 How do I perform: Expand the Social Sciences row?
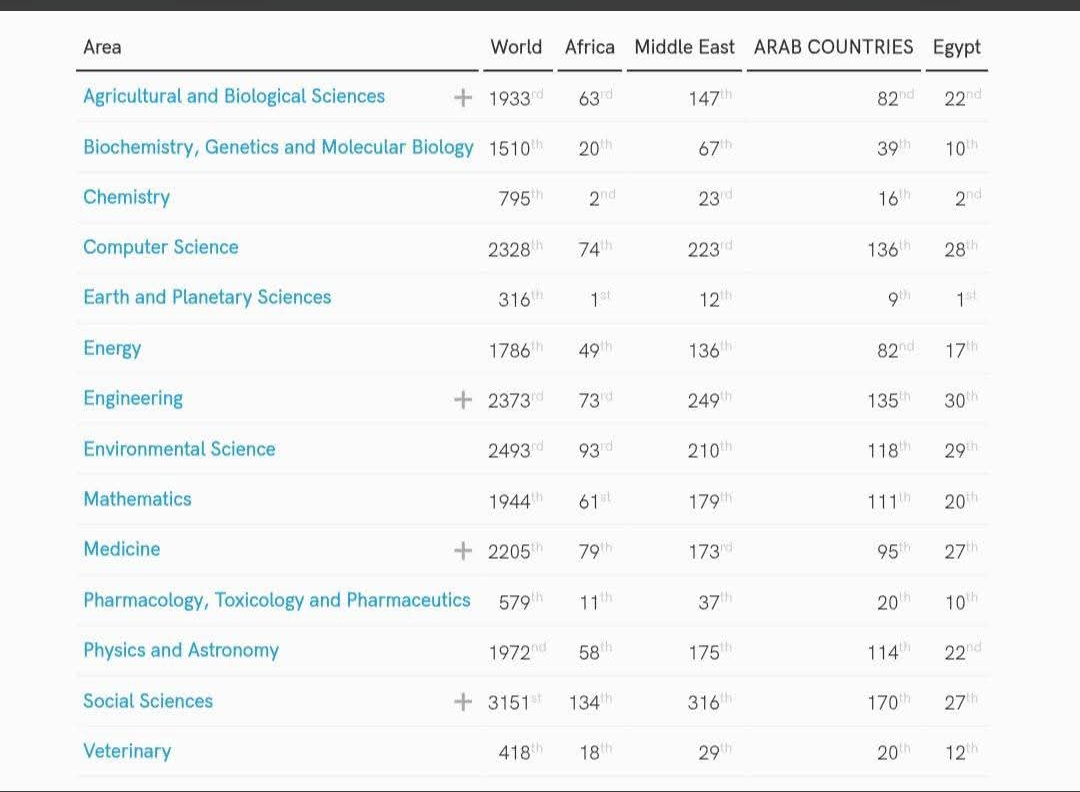pos(463,702)
